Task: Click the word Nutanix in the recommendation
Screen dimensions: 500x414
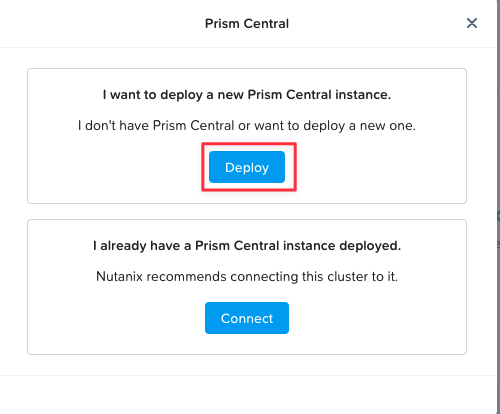Action: point(119,277)
